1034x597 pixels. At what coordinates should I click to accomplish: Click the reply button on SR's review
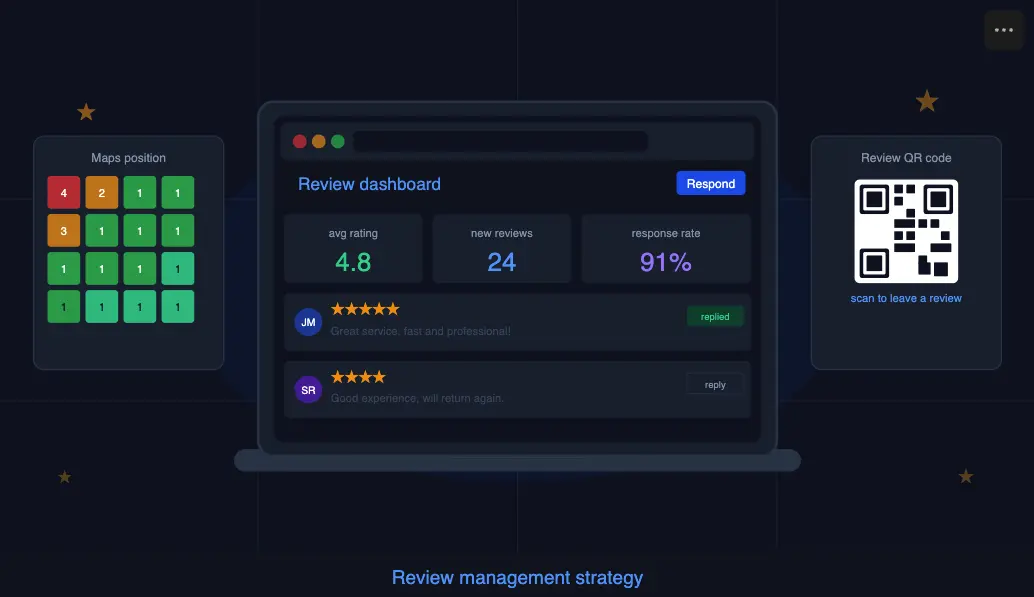coord(714,383)
